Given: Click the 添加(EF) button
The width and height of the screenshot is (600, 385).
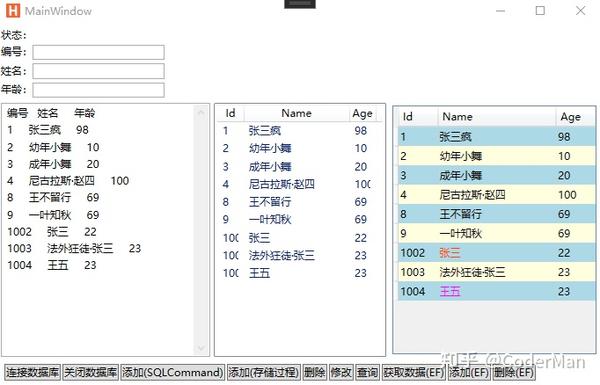Looking at the screenshot, I should click(x=469, y=372).
